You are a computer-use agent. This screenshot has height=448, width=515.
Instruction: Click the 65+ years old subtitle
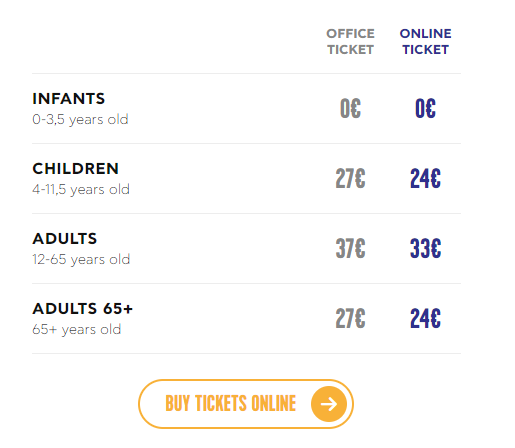pyautogui.click(x=77, y=330)
